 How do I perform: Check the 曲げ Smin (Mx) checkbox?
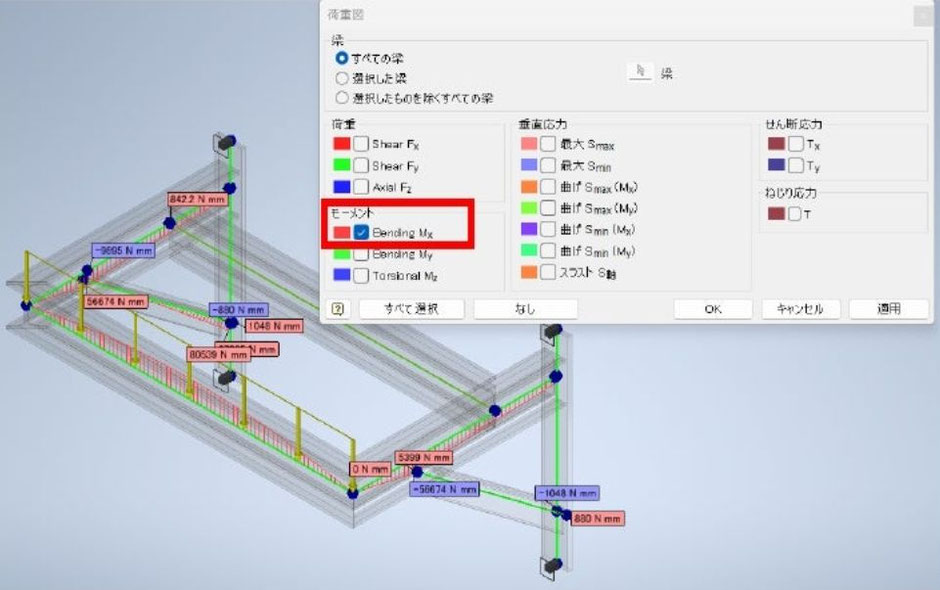548,229
